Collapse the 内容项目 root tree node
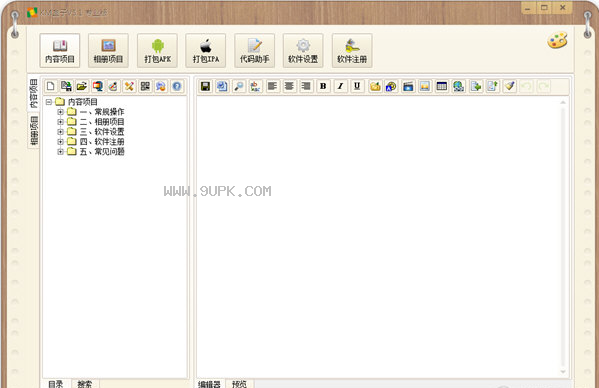Viewport: 599px width, 388px height. [49, 102]
